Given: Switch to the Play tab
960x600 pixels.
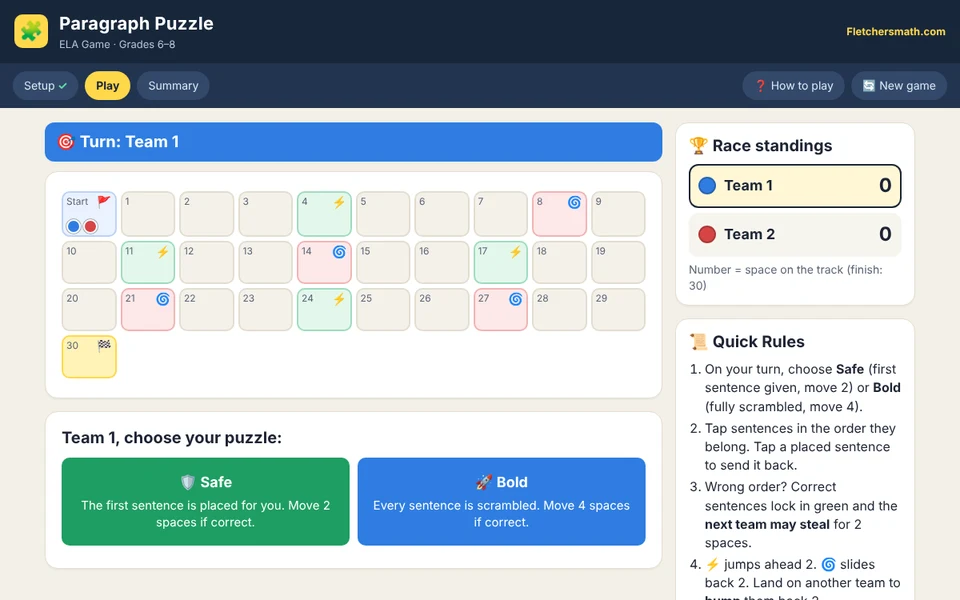Looking at the screenshot, I should (107, 86).
